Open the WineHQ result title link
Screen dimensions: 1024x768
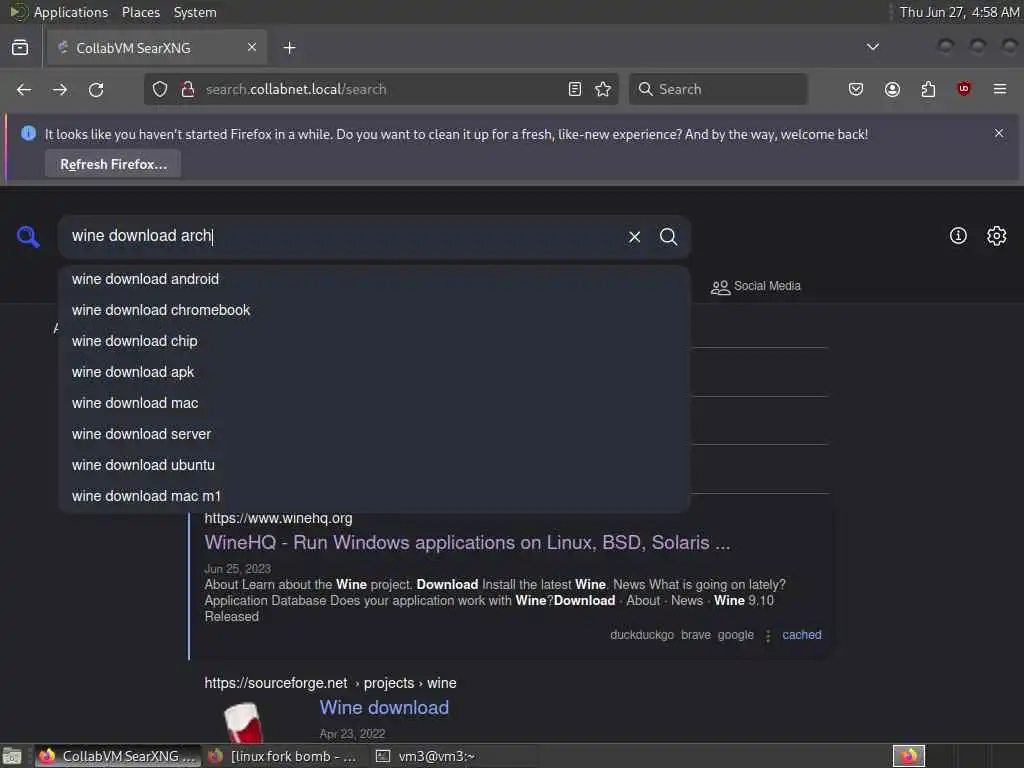(468, 543)
